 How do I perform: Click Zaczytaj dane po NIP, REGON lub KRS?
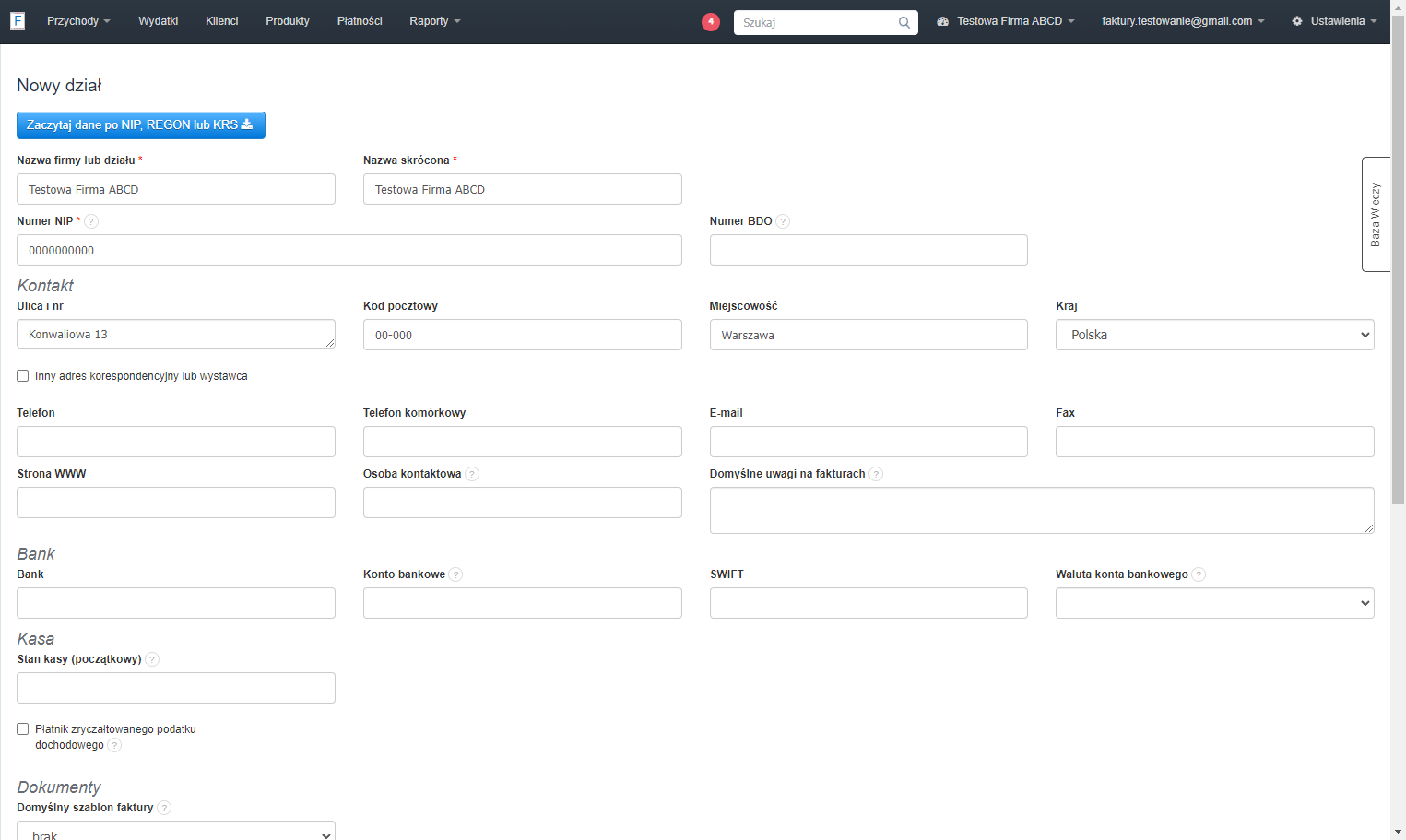pos(141,125)
